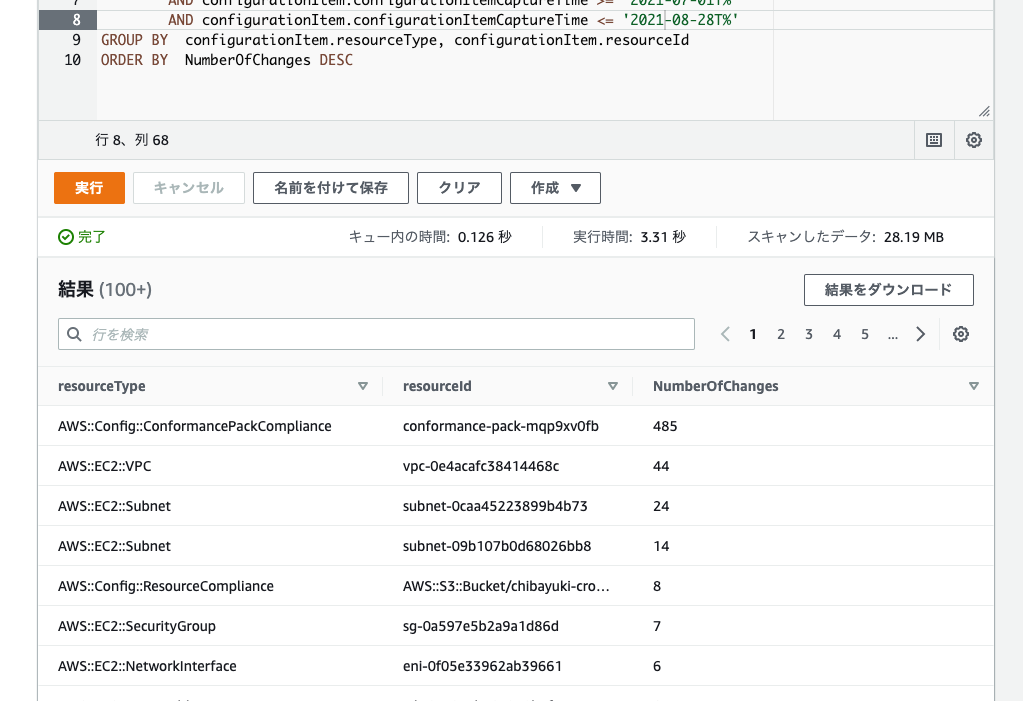
Task: Sort by NumberOfChanges column arrow
Action: tap(973, 386)
